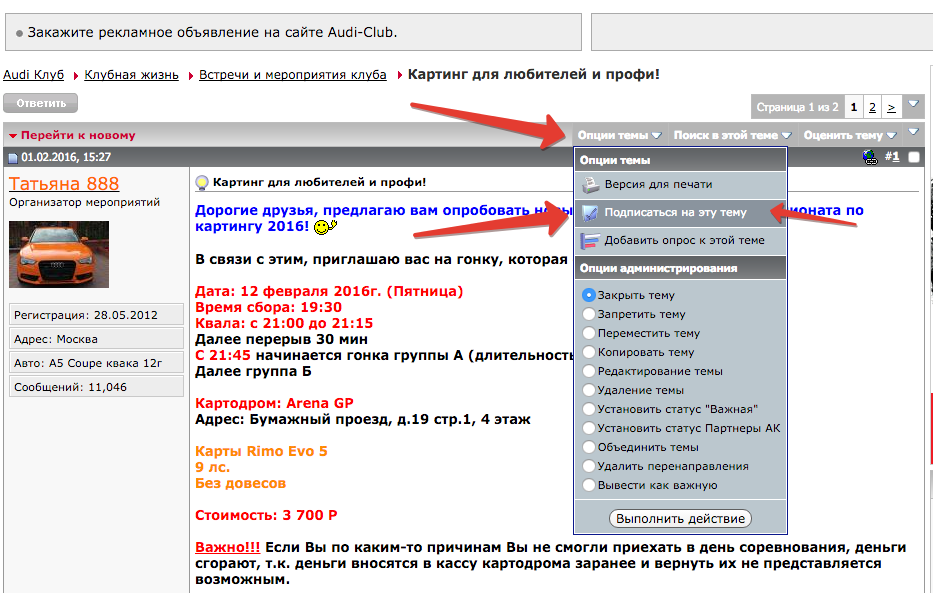Open the Audi Клуб breadcrumb link
The height and width of the screenshot is (593, 933).
pos(33,75)
